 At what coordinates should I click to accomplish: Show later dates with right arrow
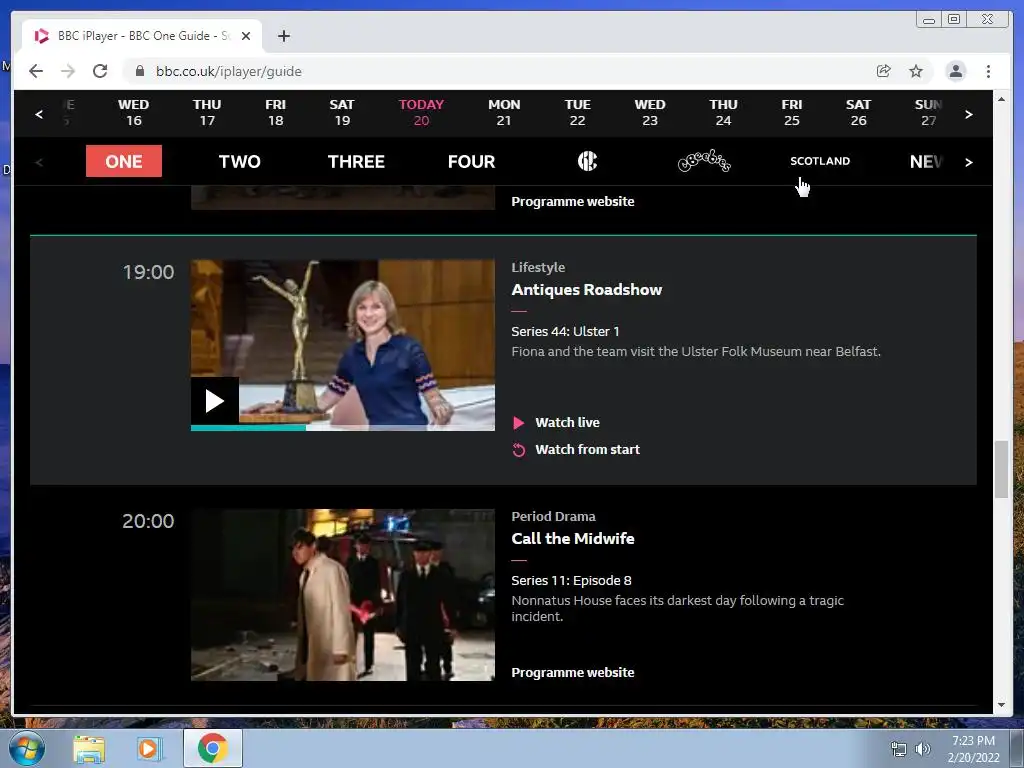click(968, 114)
